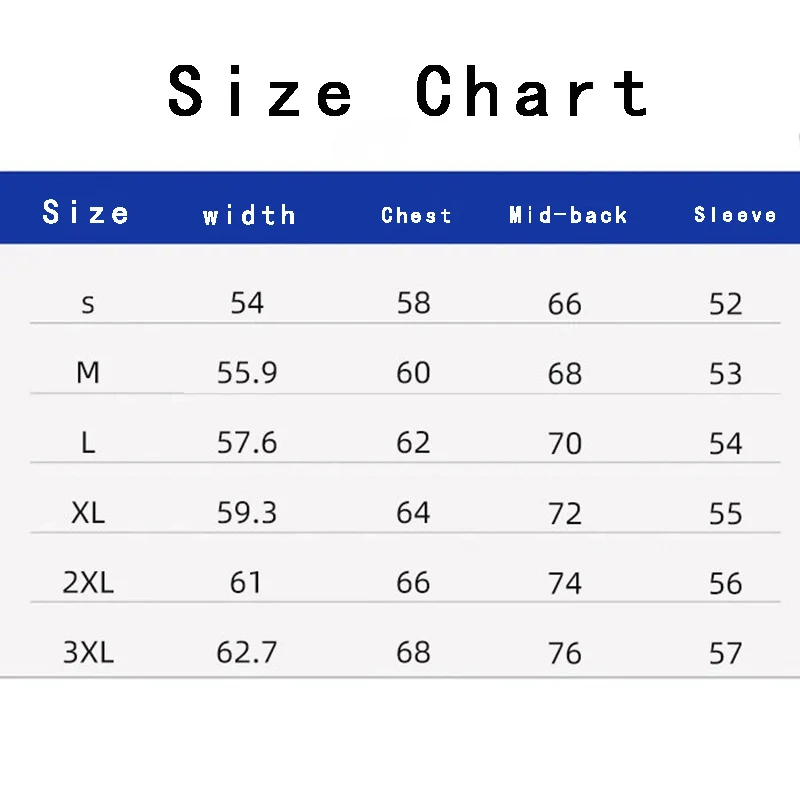
Task: Click width value 59.3
Action: 247,512
